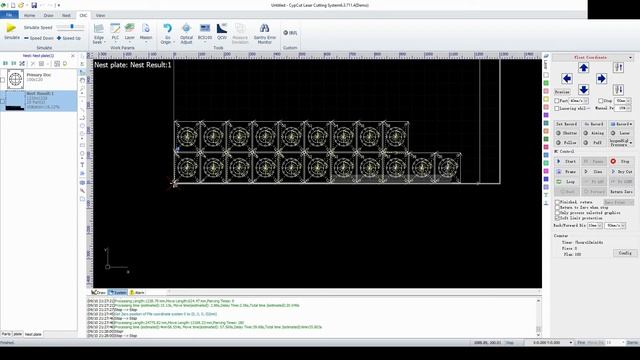
Task: Click the shuffle icon in nest panel
Action: tap(22, 64)
